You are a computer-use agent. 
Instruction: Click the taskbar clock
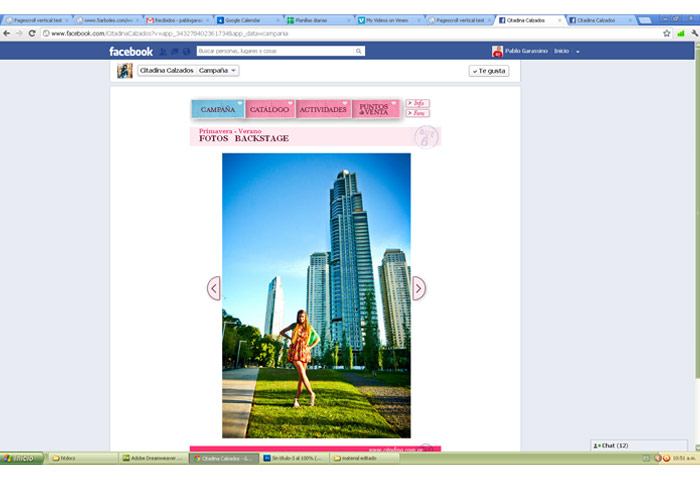pos(684,458)
